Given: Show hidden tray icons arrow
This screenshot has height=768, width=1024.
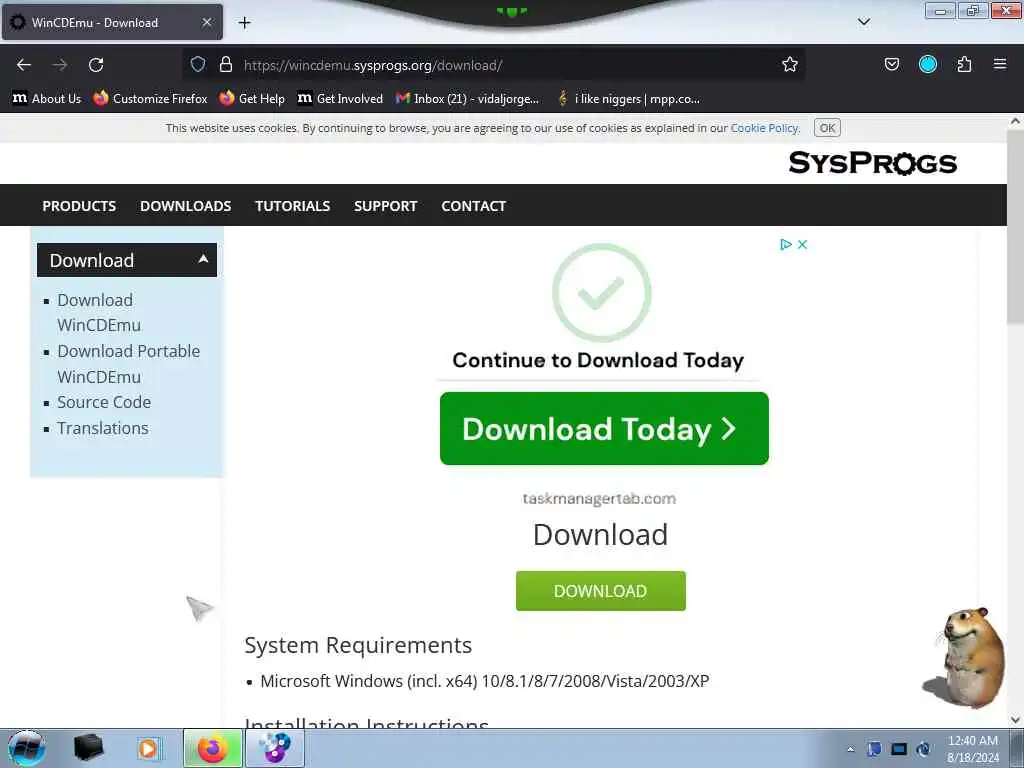Looking at the screenshot, I should [x=850, y=749].
